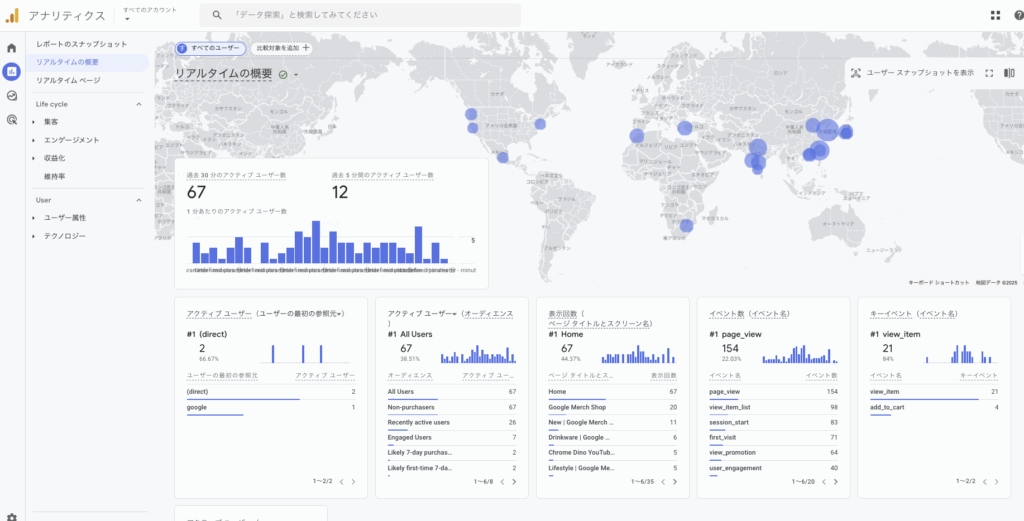Select リアルタイム ページ in sidebar
Screen dimensions: 1024x521
tap(68, 80)
